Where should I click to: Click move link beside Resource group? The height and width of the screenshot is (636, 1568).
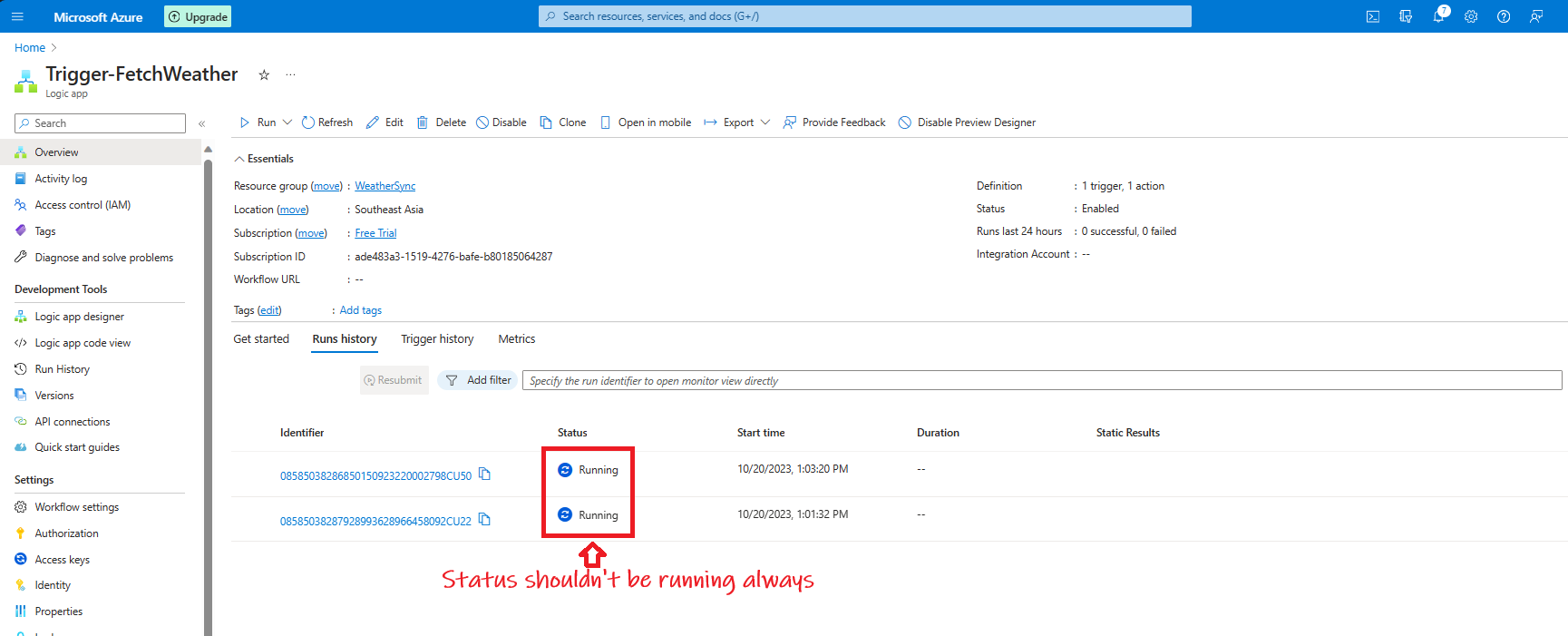[x=326, y=186]
